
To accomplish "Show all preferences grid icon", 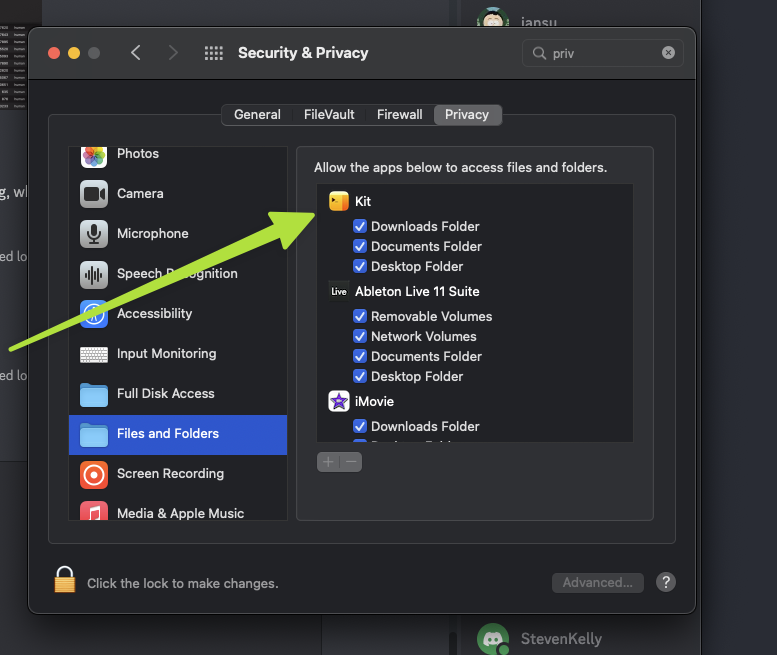I will [214, 53].
